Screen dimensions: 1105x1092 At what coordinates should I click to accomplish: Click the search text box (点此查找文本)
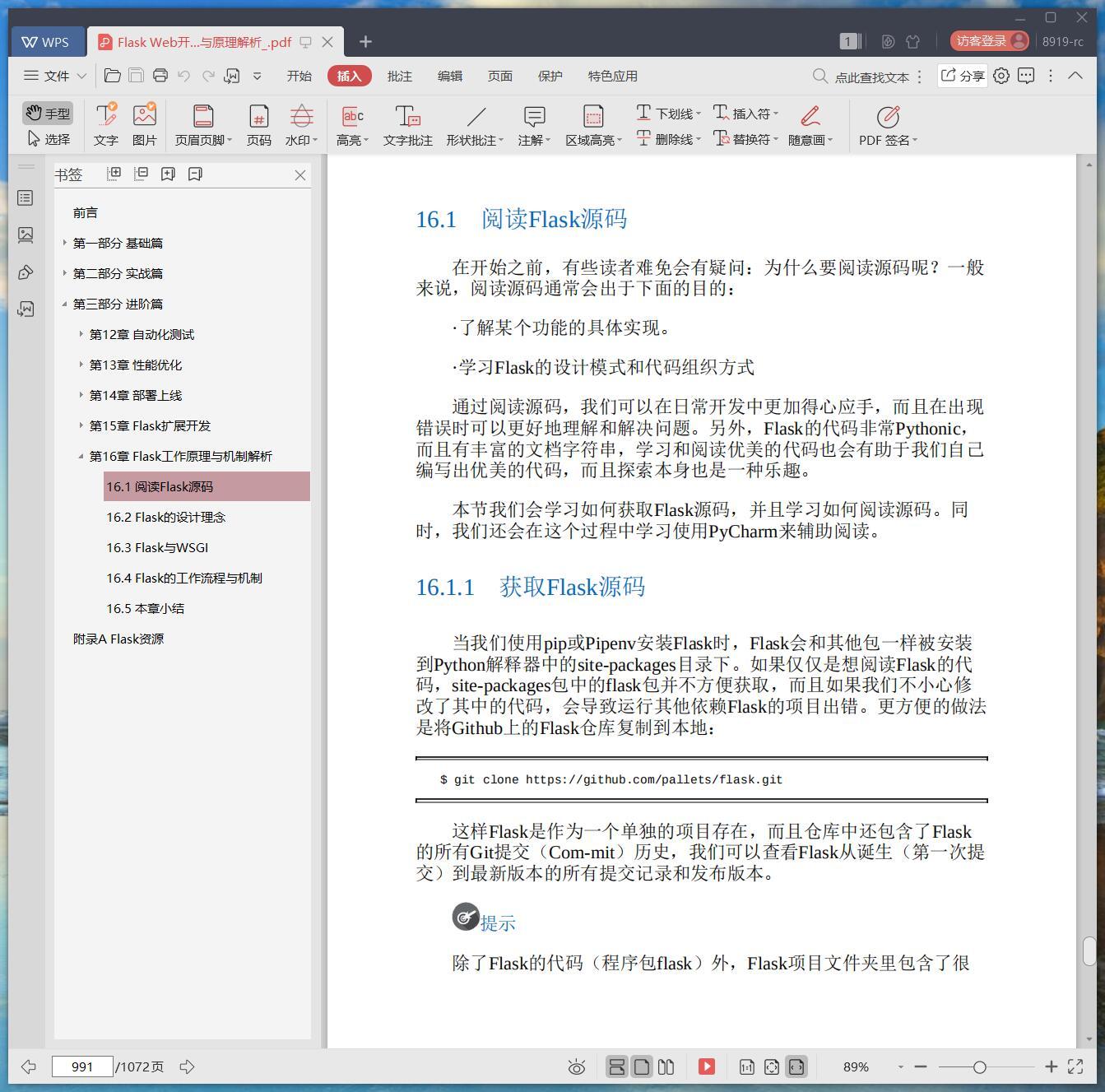[861, 77]
